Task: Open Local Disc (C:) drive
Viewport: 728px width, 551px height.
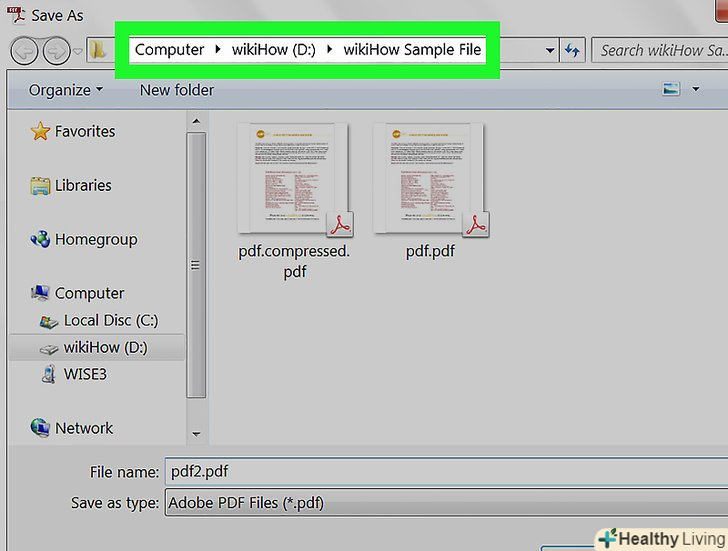Action: pos(111,320)
